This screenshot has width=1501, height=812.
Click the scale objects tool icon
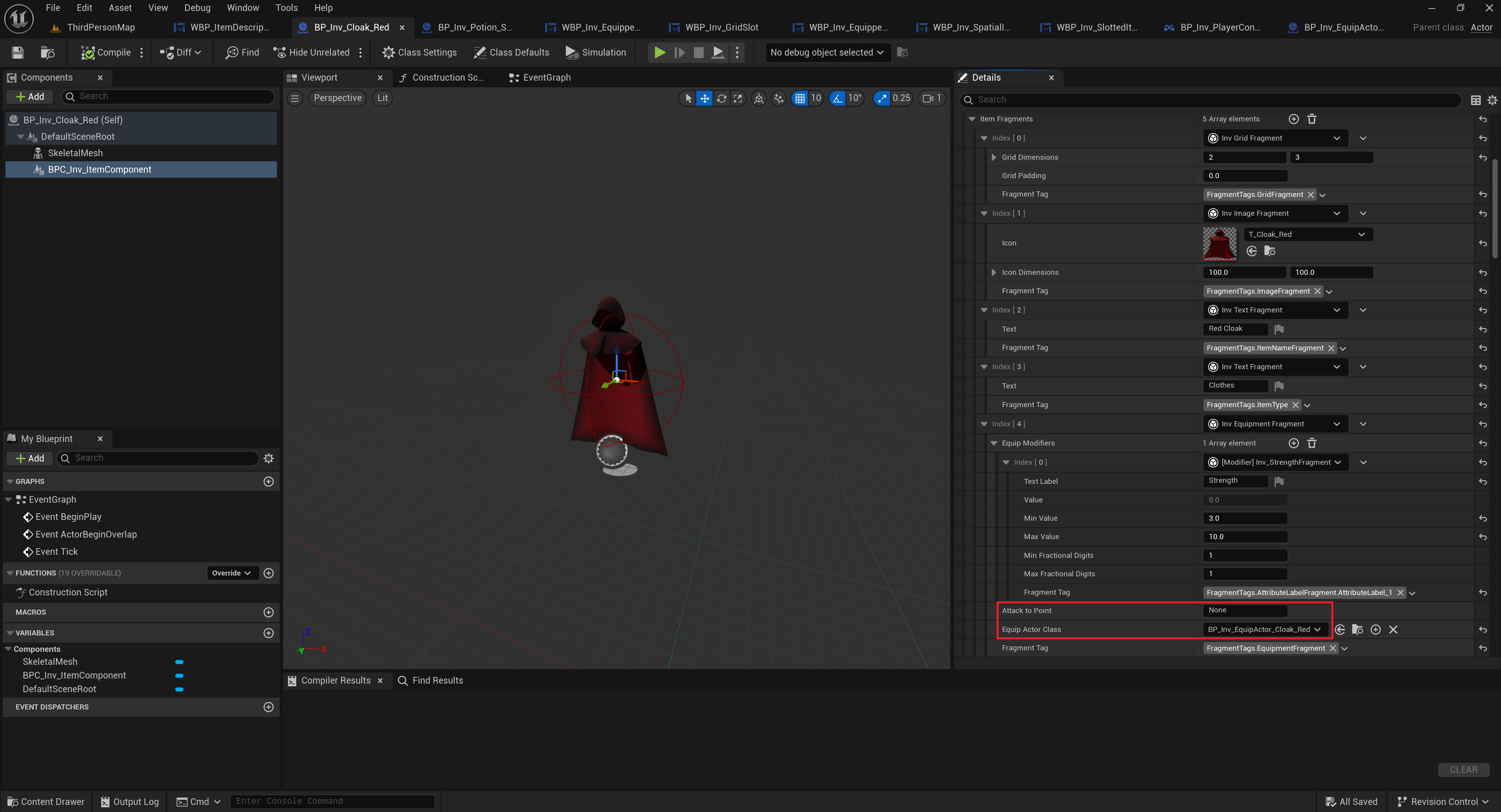tap(738, 98)
